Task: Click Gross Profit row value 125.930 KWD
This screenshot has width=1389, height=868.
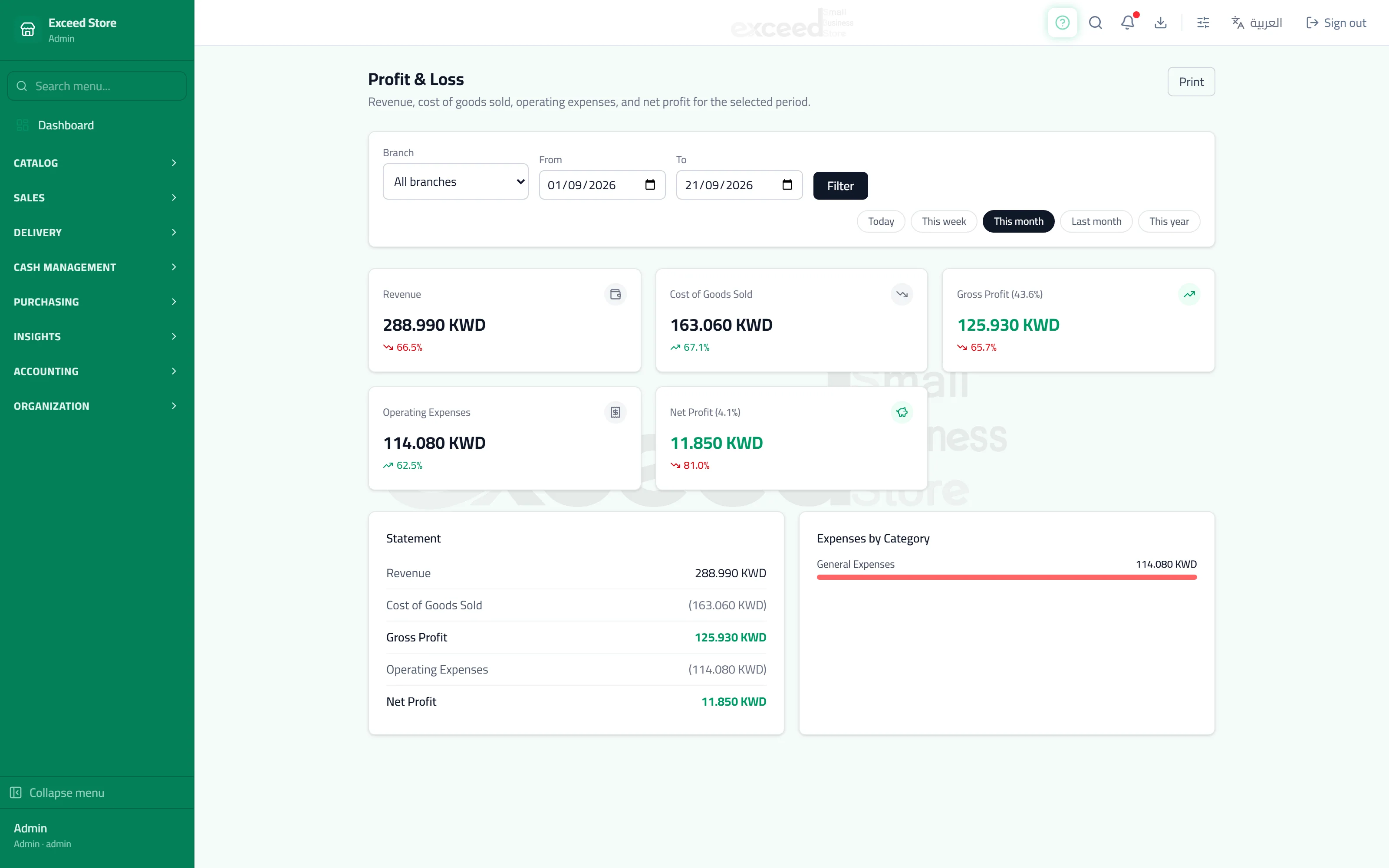Action: click(x=730, y=637)
